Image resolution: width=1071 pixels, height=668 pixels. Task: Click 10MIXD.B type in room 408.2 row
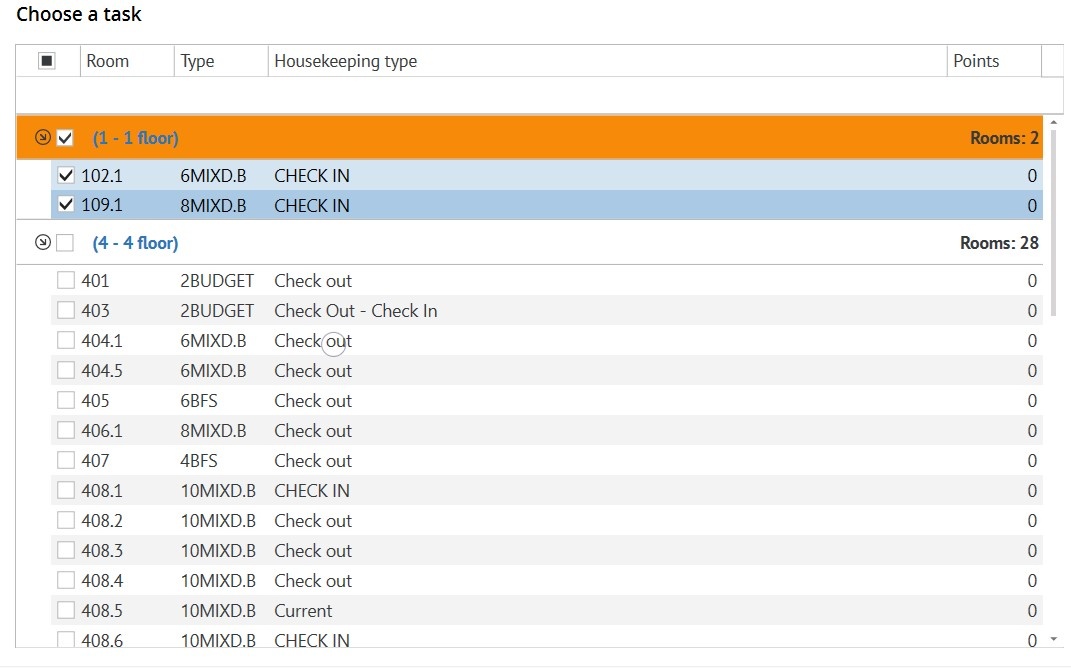(218, 521)
